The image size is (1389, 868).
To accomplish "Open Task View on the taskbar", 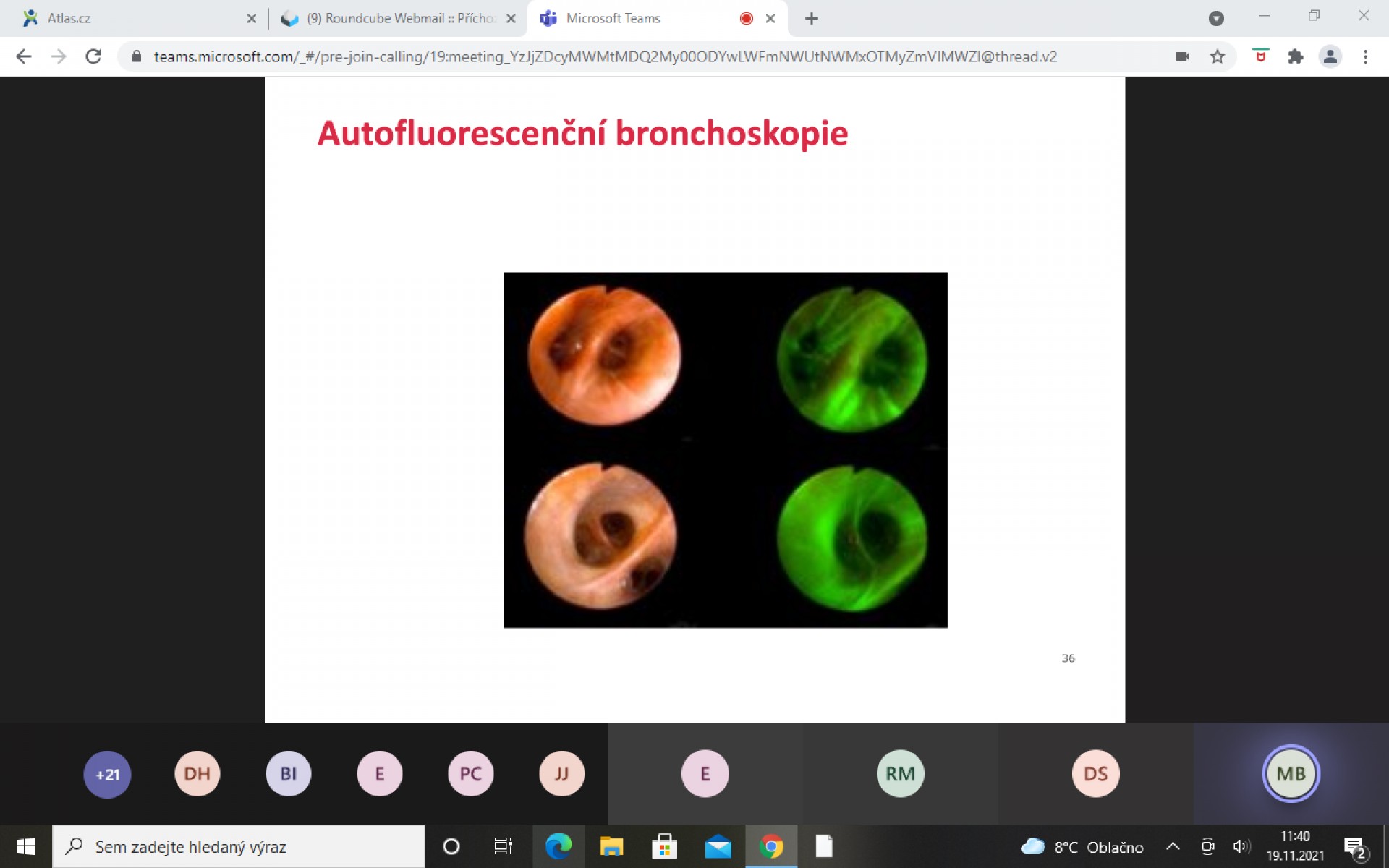I will 503,846.
